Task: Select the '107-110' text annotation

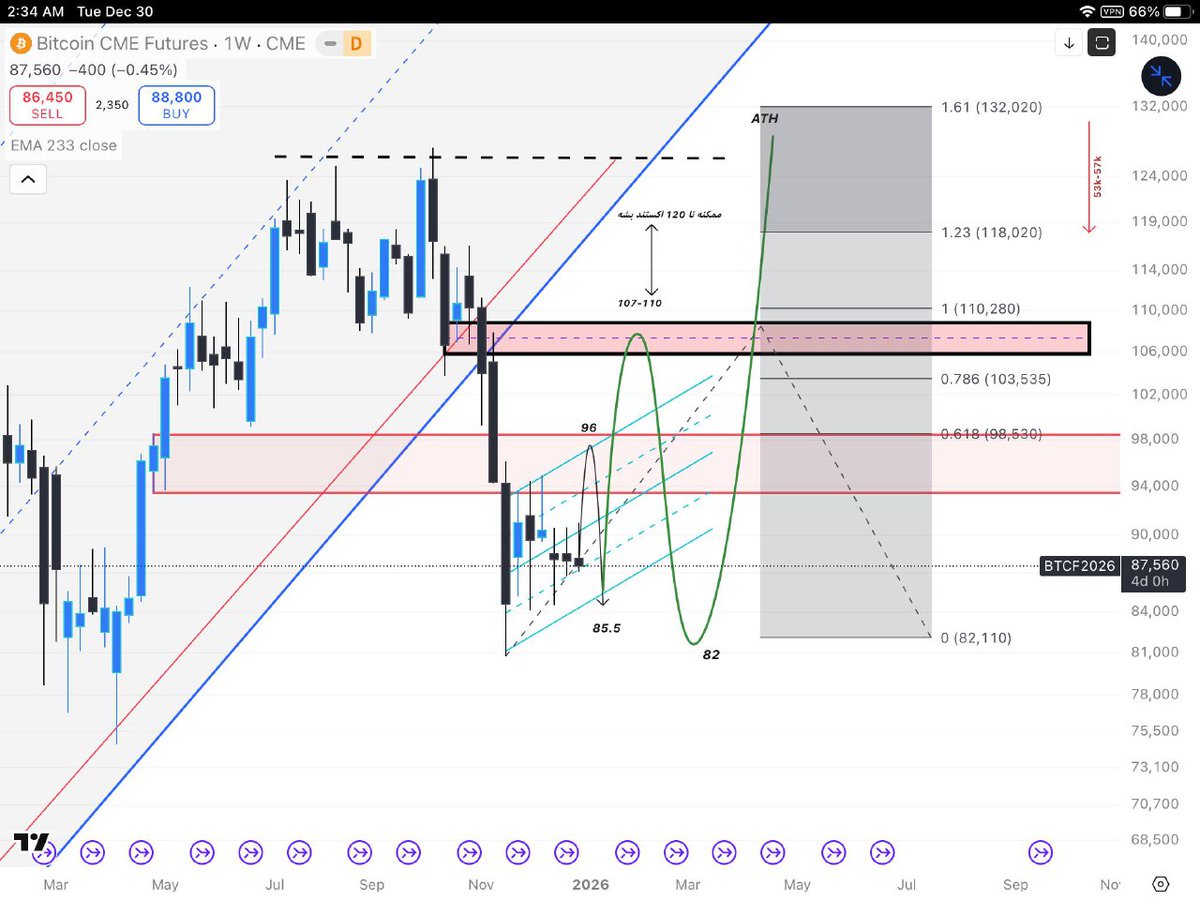Action: 639,302
